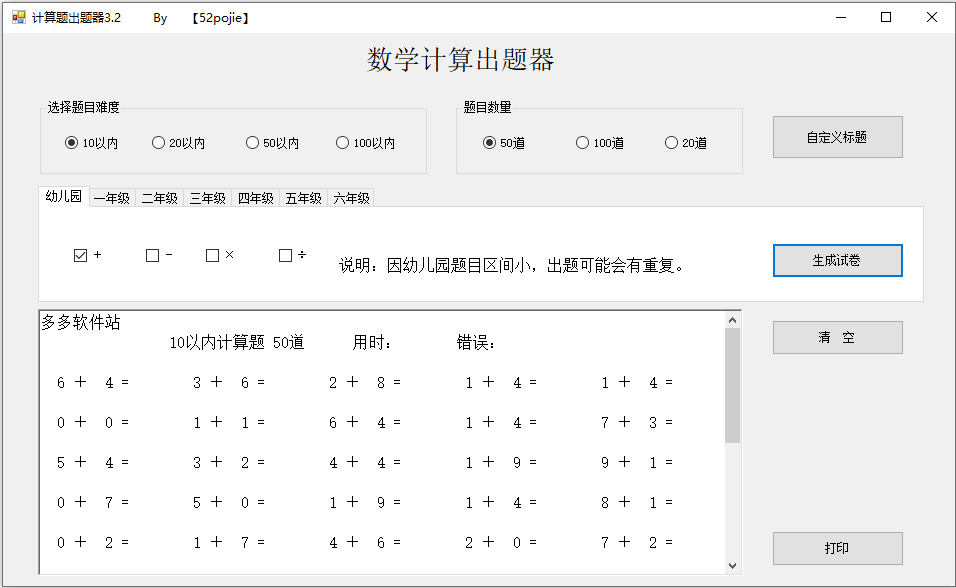Click the problem 7 + 2 =
Image resolution: width=956 pixels, height=588 pixels.
pos(637,542)
